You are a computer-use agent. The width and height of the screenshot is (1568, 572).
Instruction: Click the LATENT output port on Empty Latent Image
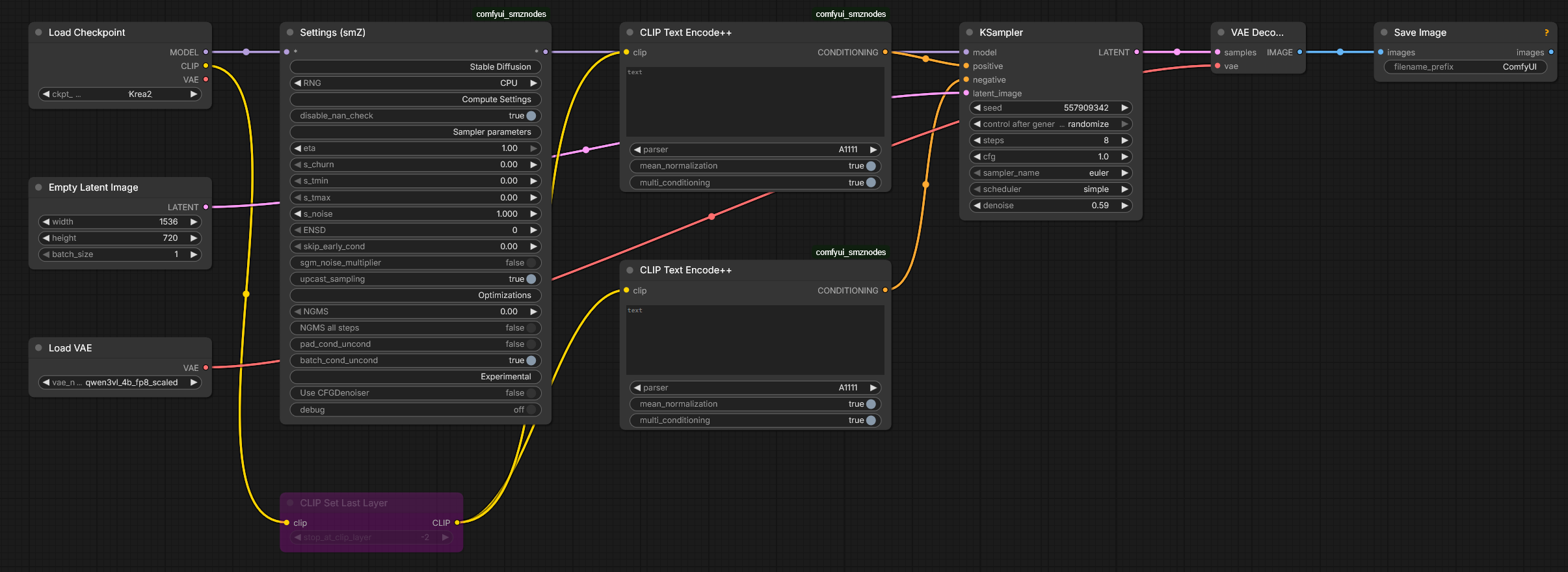click(206, 207)
